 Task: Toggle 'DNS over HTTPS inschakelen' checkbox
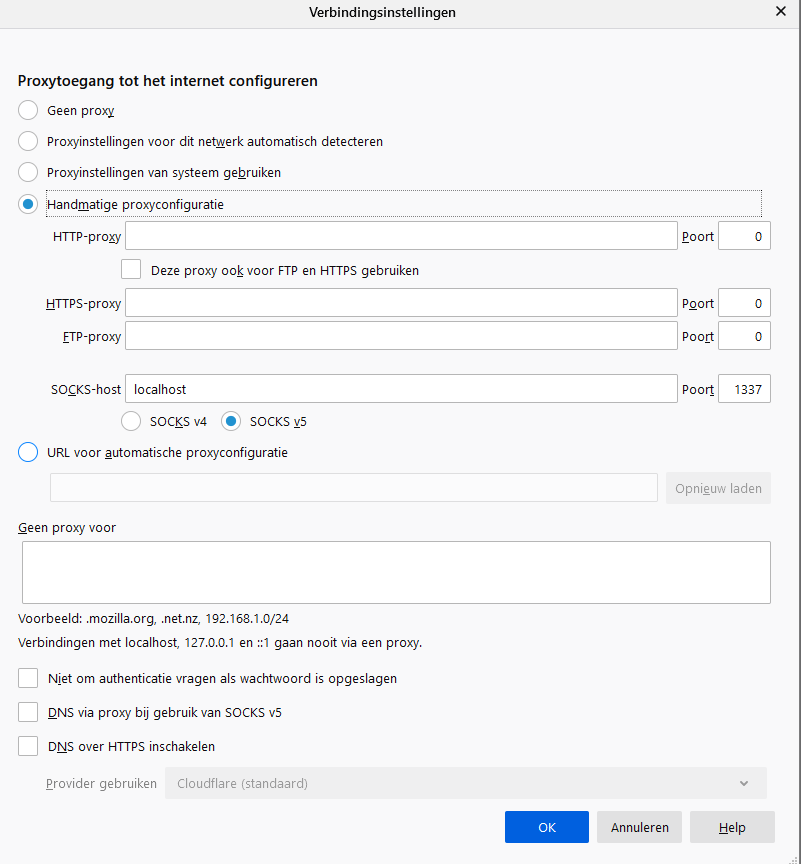(28, 746)
